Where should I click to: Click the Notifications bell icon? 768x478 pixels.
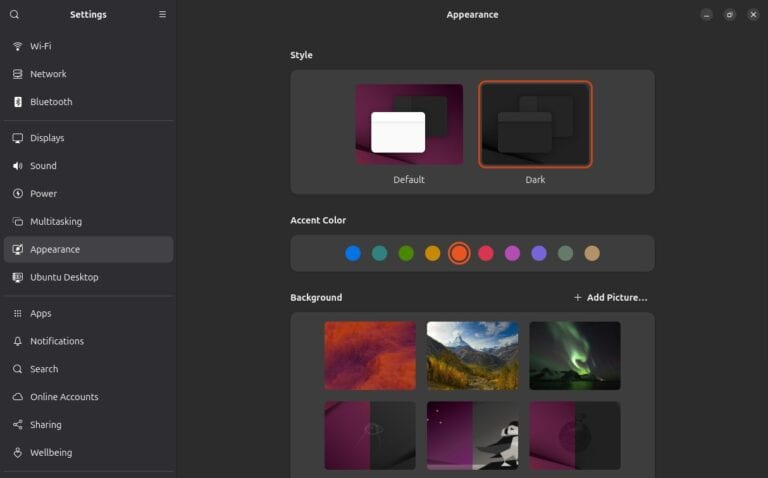pyautogui.click(x=18, y=341)
